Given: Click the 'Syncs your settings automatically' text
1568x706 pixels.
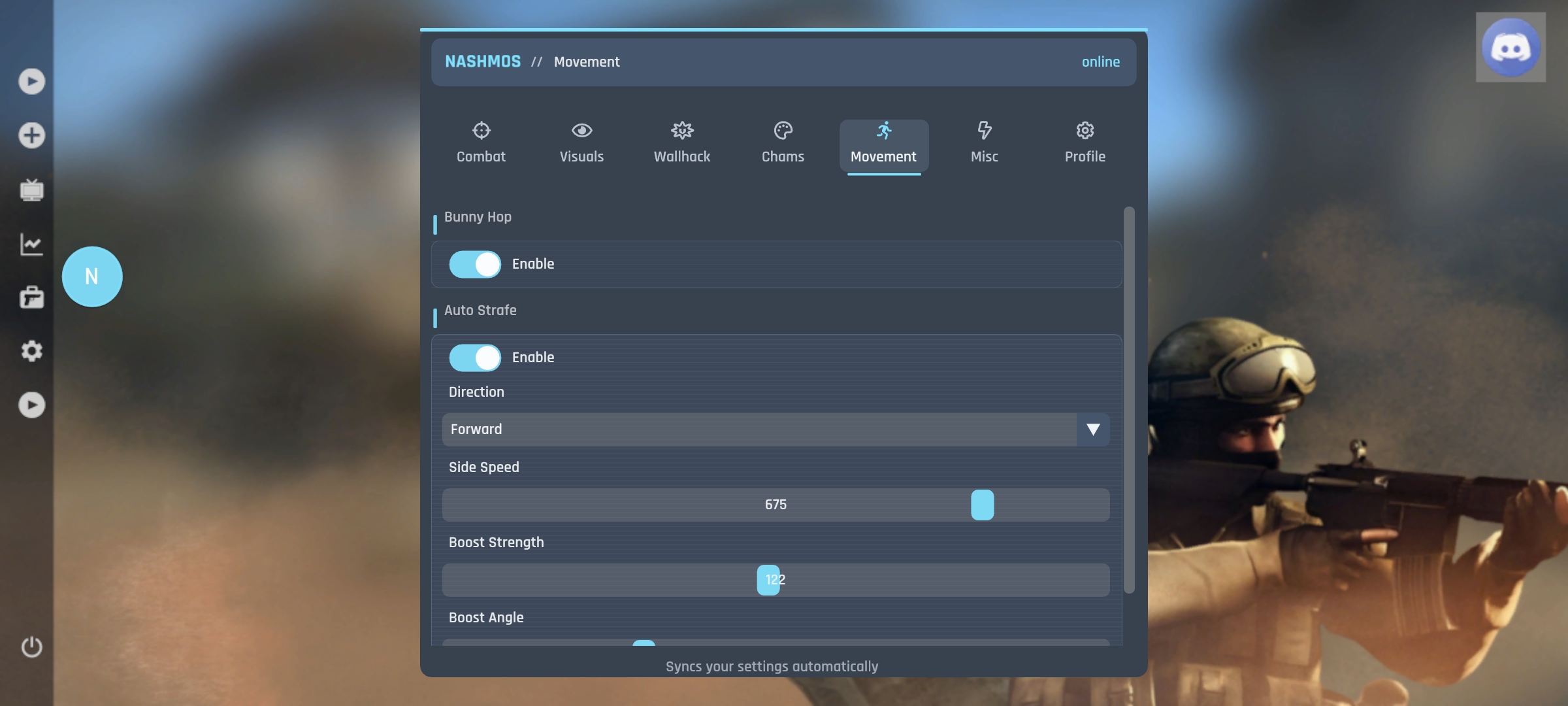Looking at the screenshot, I should pos(772,667).
